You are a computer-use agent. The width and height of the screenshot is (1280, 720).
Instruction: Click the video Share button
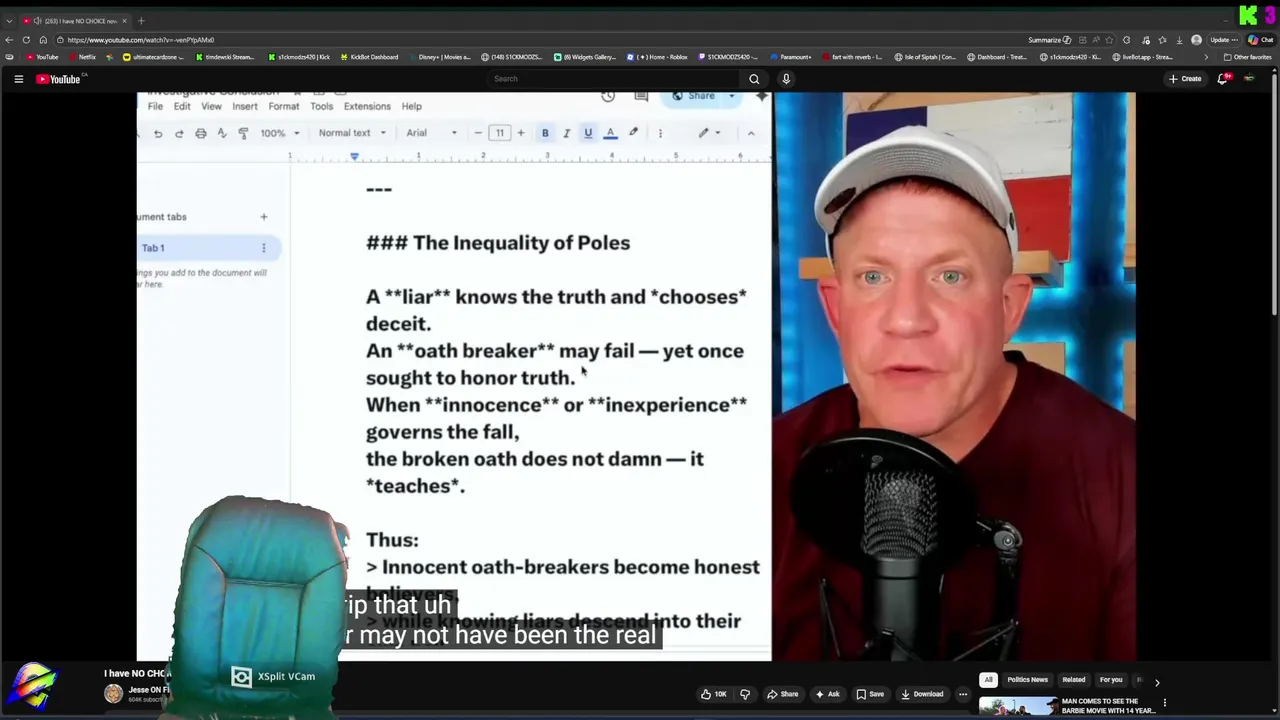click(x=783, y=694)
